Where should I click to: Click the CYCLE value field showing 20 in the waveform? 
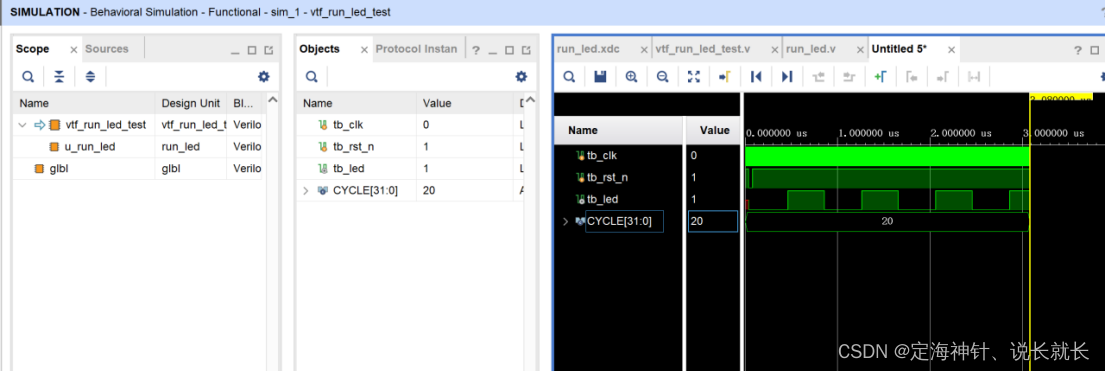click(713, 221)
